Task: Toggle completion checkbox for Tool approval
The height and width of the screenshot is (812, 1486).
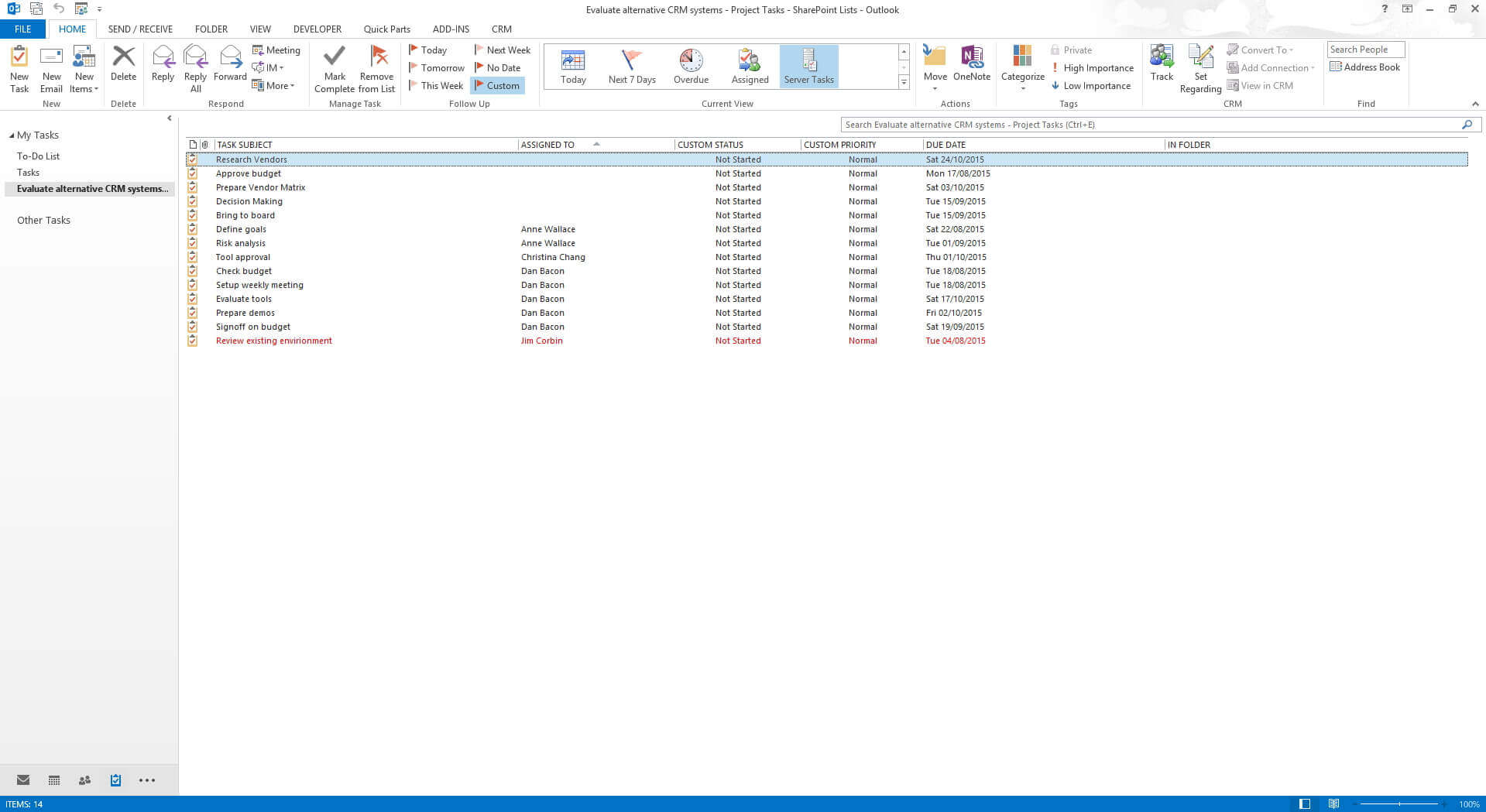Action: click(192, 257)
